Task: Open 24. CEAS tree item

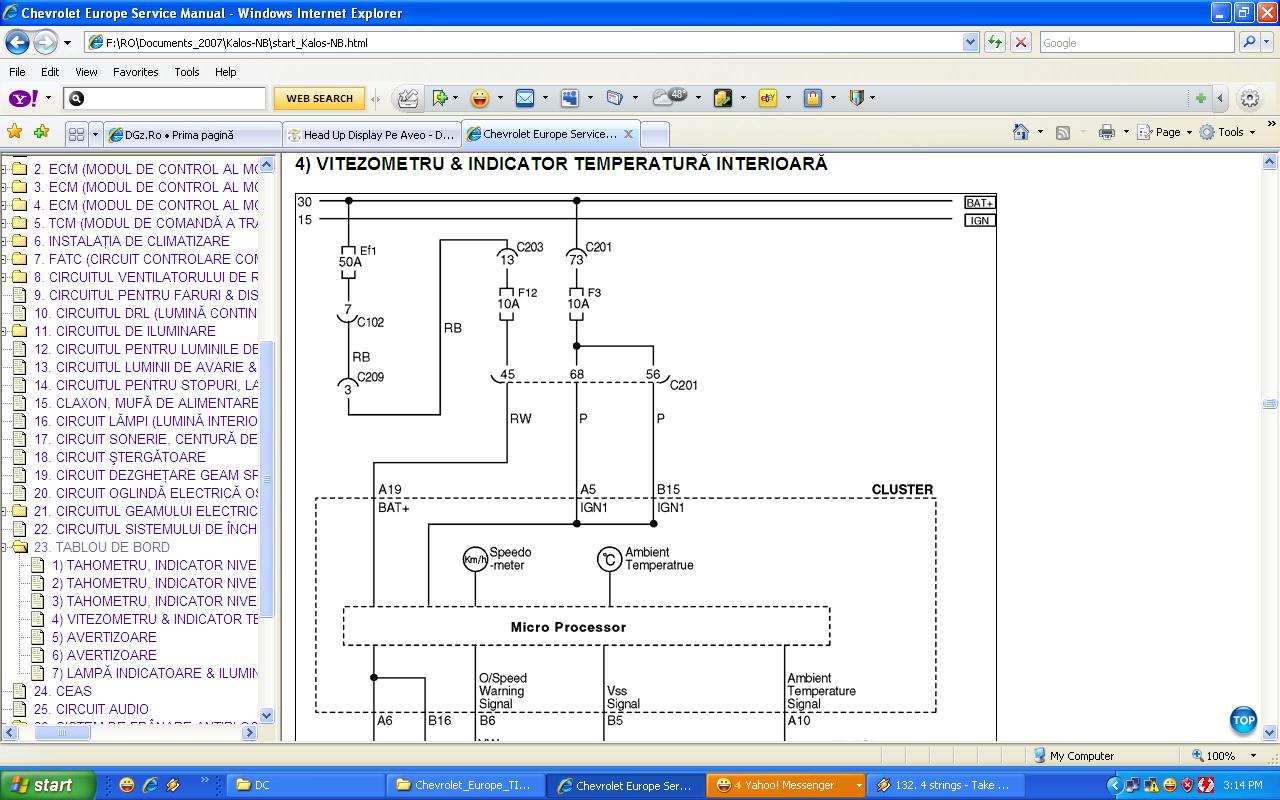Action: coord(62,691)
